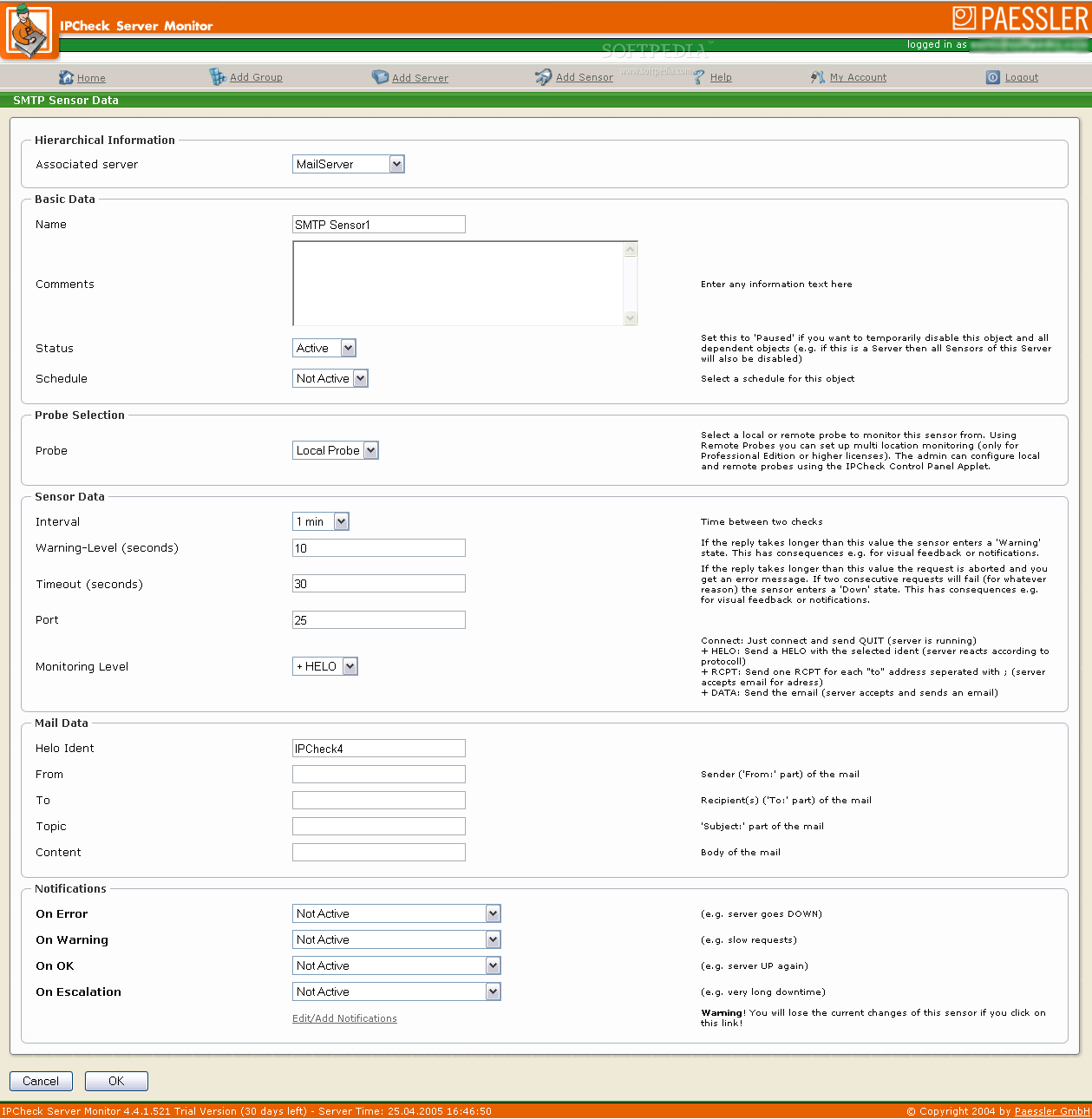Open the Add Group menu link
Viewport: 1092px width, 1119px height.
pos(256,77)
